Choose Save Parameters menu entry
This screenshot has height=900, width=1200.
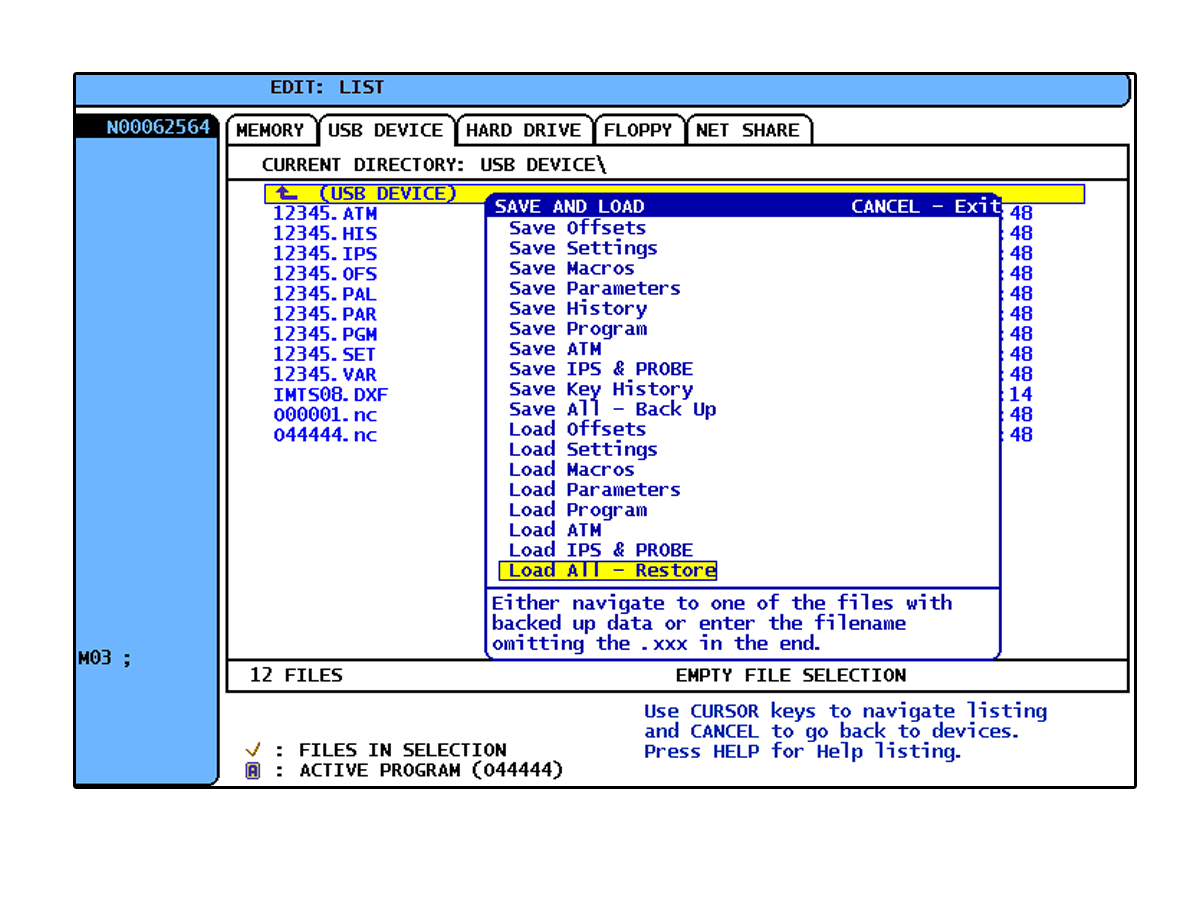point(594,288)
